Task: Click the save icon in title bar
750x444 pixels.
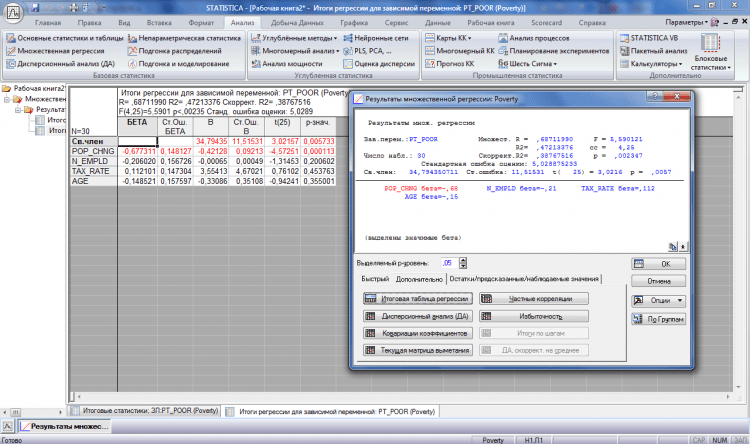Action: [x=35, y=8]
